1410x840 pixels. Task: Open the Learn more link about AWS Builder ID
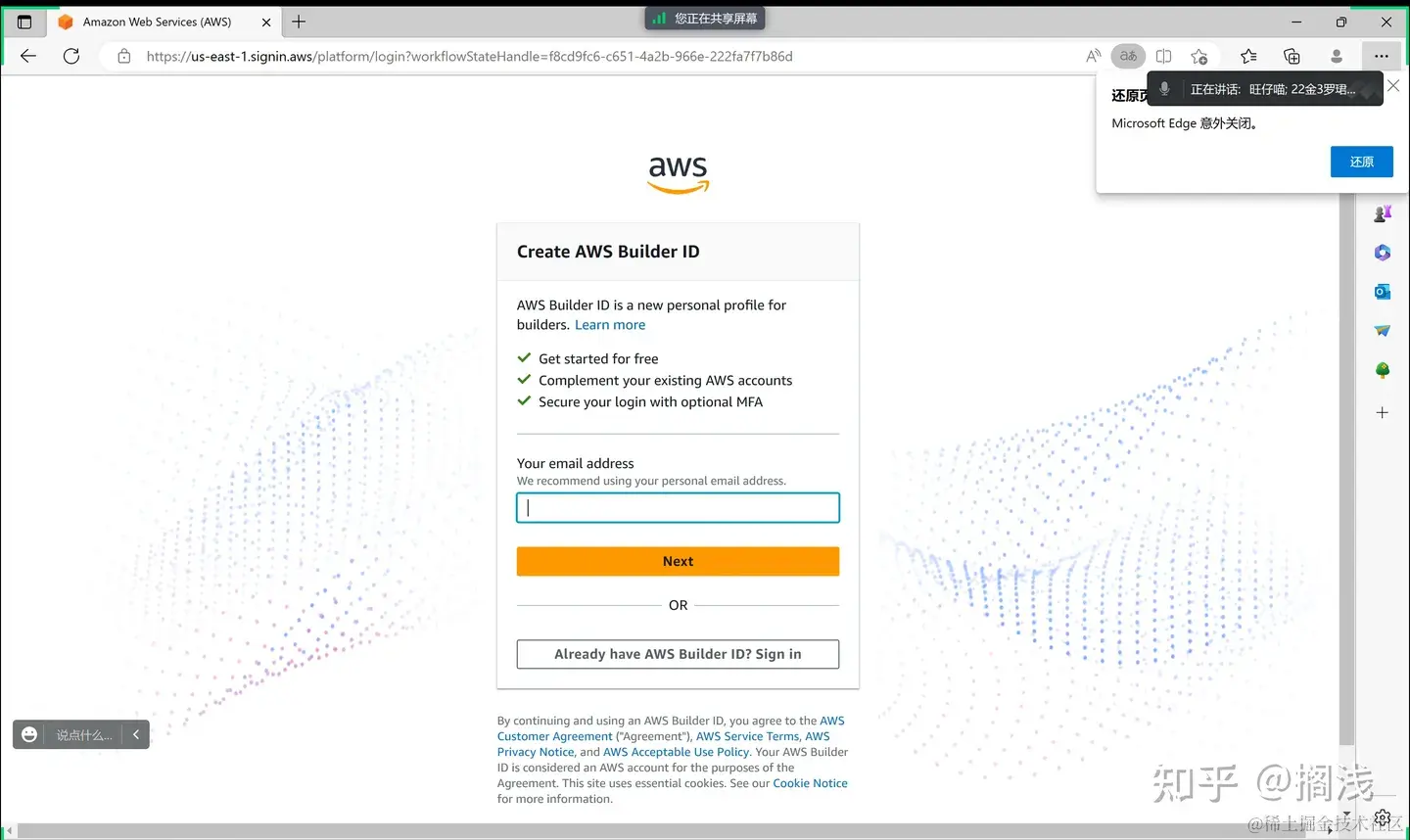(x=610, y=324)
